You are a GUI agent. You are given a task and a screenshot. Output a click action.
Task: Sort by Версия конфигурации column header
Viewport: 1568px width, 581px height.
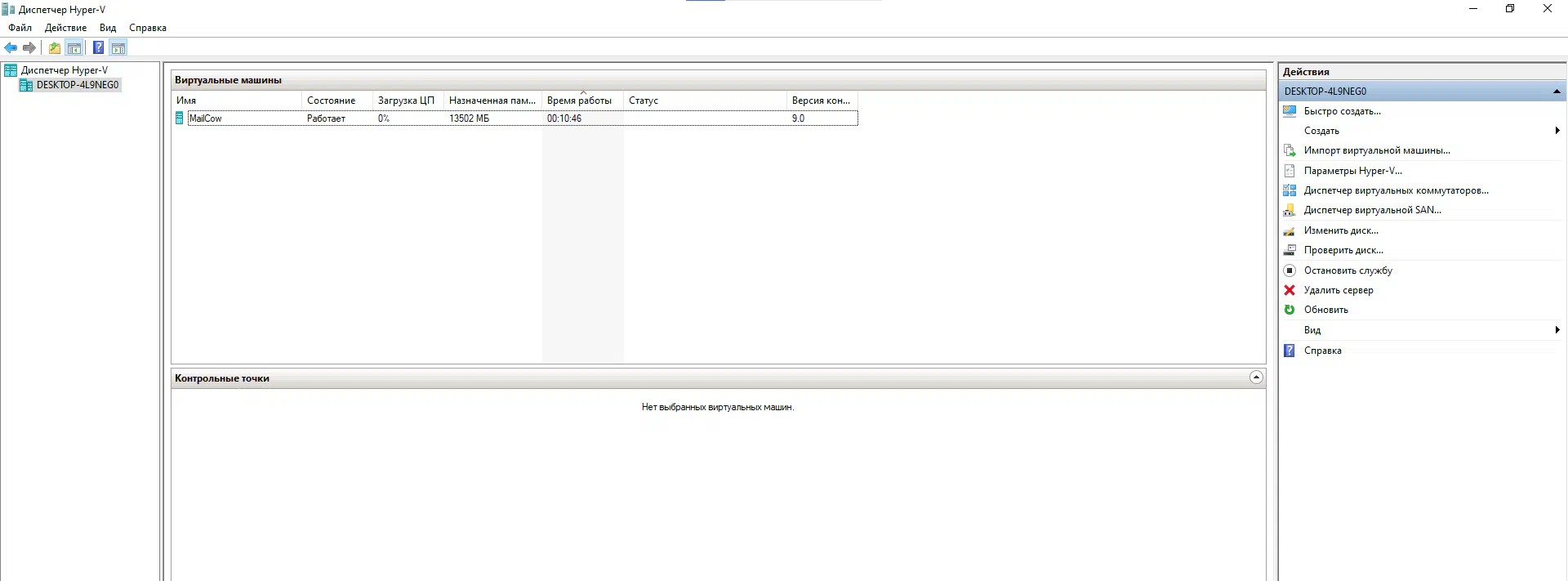pos(822,101)
